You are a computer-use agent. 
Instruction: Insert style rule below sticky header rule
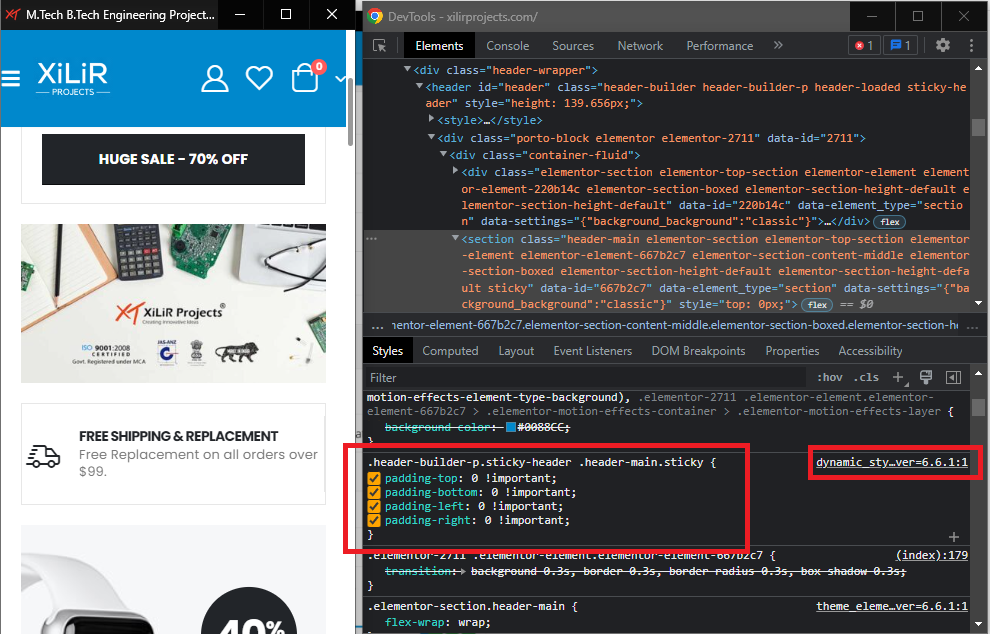pyautogui.click(x=953, y=537)
